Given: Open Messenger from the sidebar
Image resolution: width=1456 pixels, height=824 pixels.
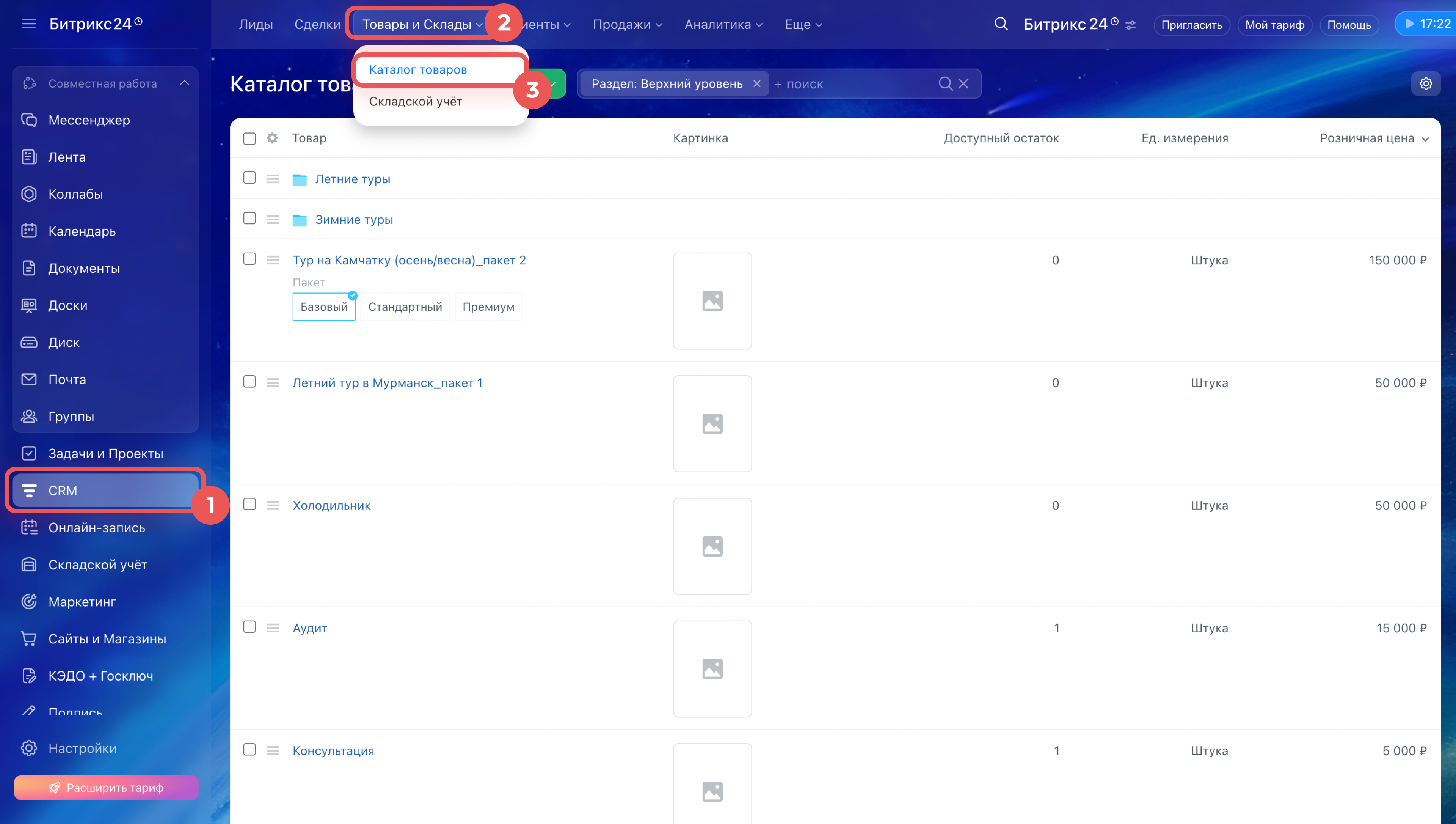Looking at the screenshot, I should 89,120.
